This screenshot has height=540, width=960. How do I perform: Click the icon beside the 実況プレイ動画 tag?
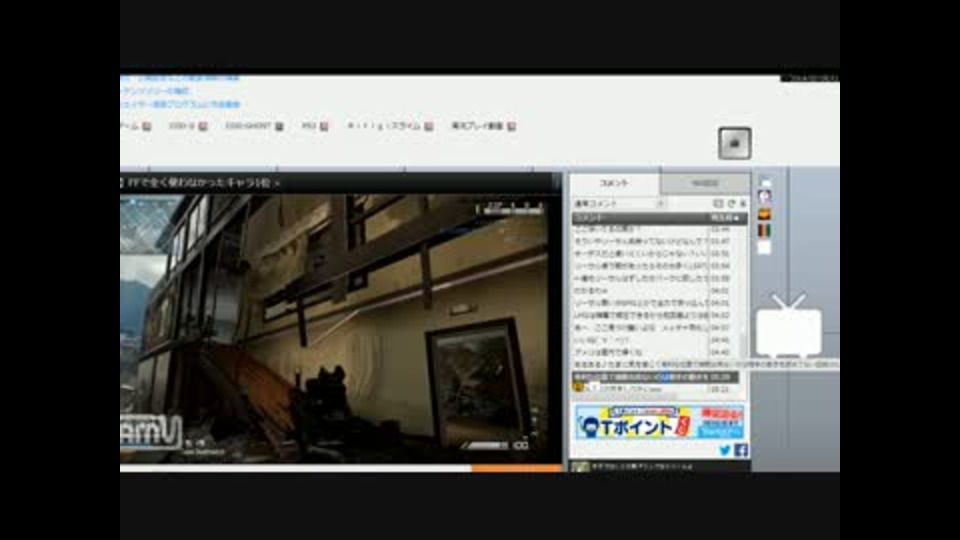coord(511,126)
